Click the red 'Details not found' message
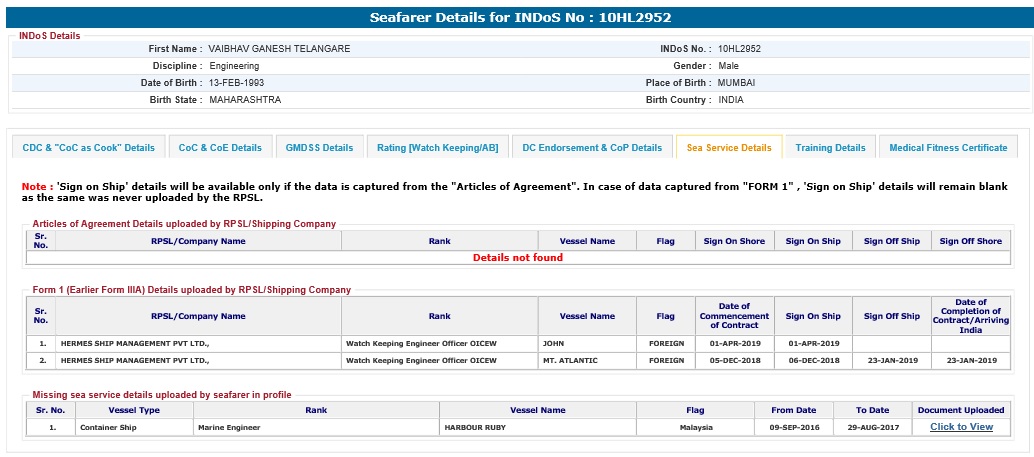Viewport: 1034px width, 457px height. pos(517,258)
